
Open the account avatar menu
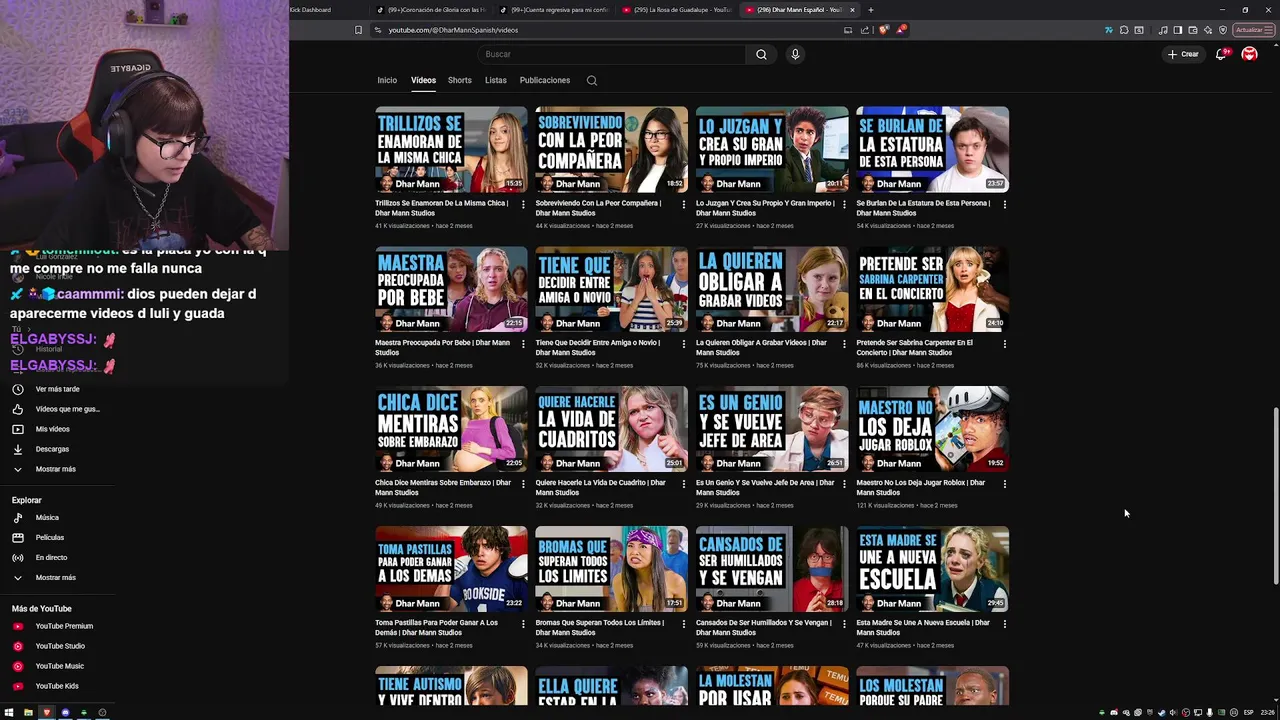pyautogui.click(x=1249, y=54)
